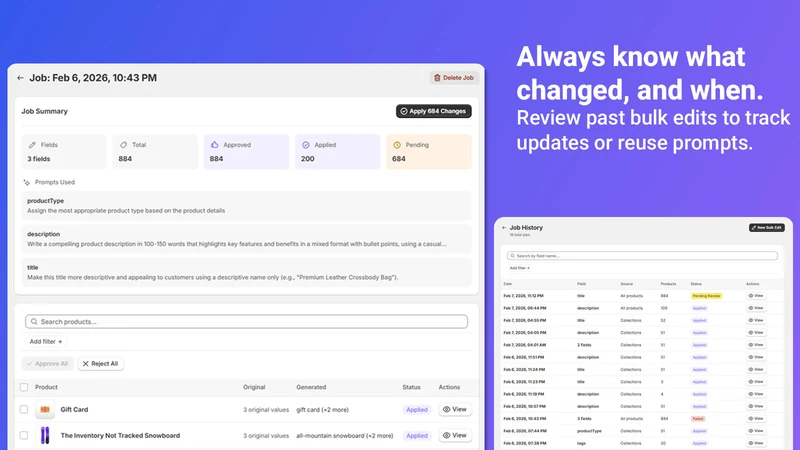Screen dimensions: 800x450
Task: Click the Product column header
Action: click(46, 387)
